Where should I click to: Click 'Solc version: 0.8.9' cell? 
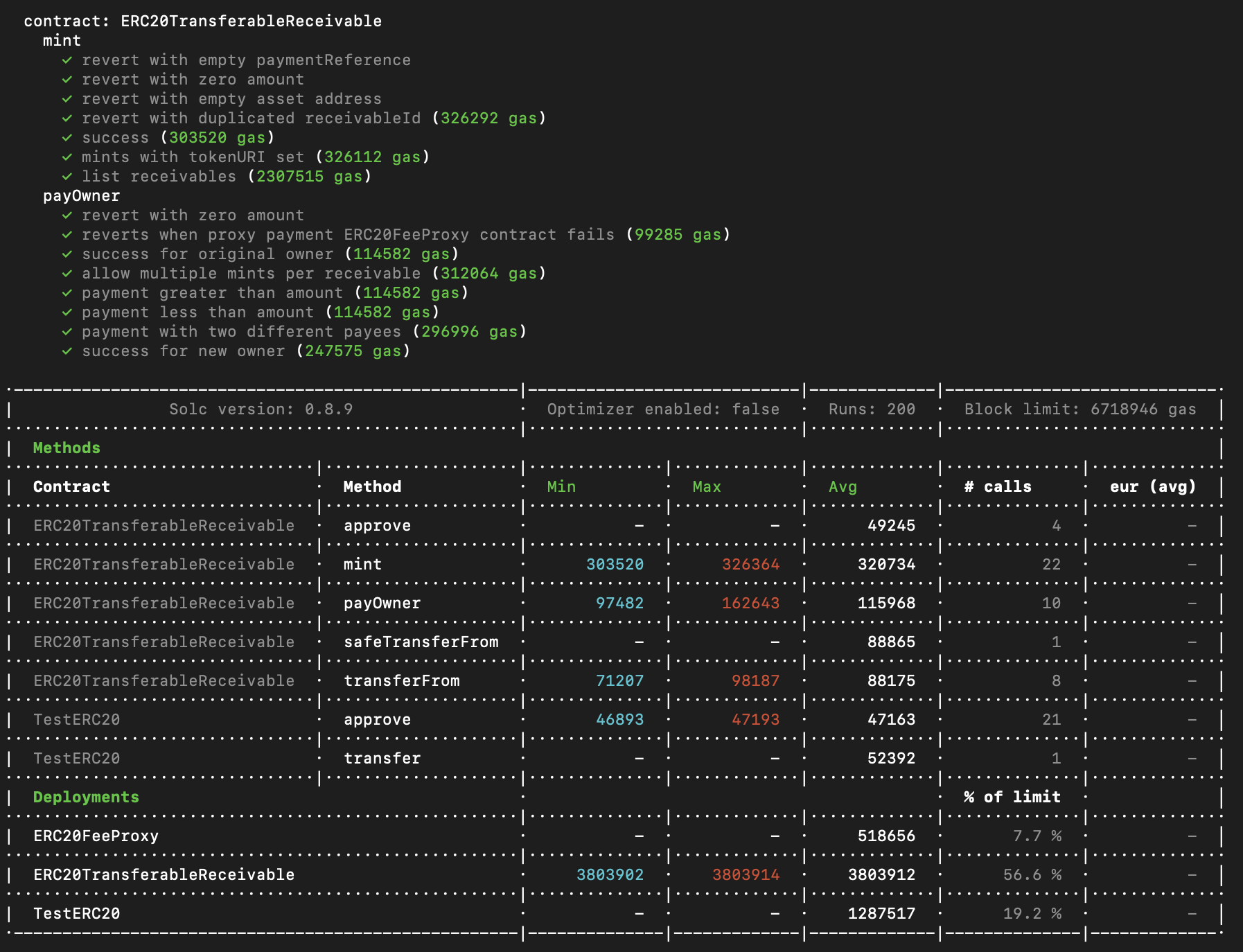point(261,409)
